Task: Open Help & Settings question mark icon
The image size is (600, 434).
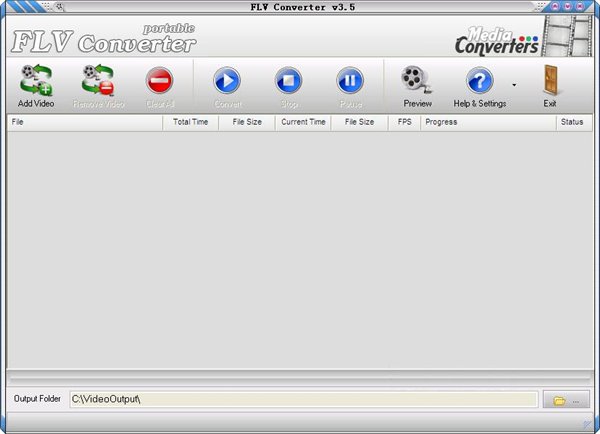Action: (x=479, y=80)
